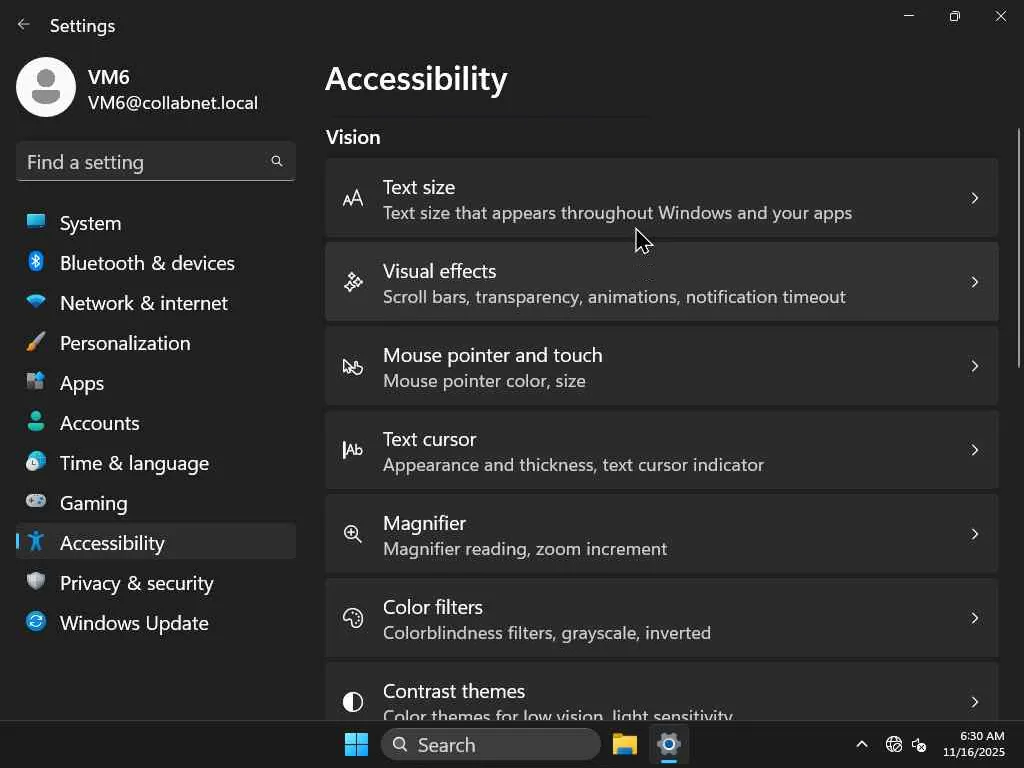The width and height of the screenshot is (1024, 768).
Task: Open the Windows Start menu
Action: click(356, 744)
